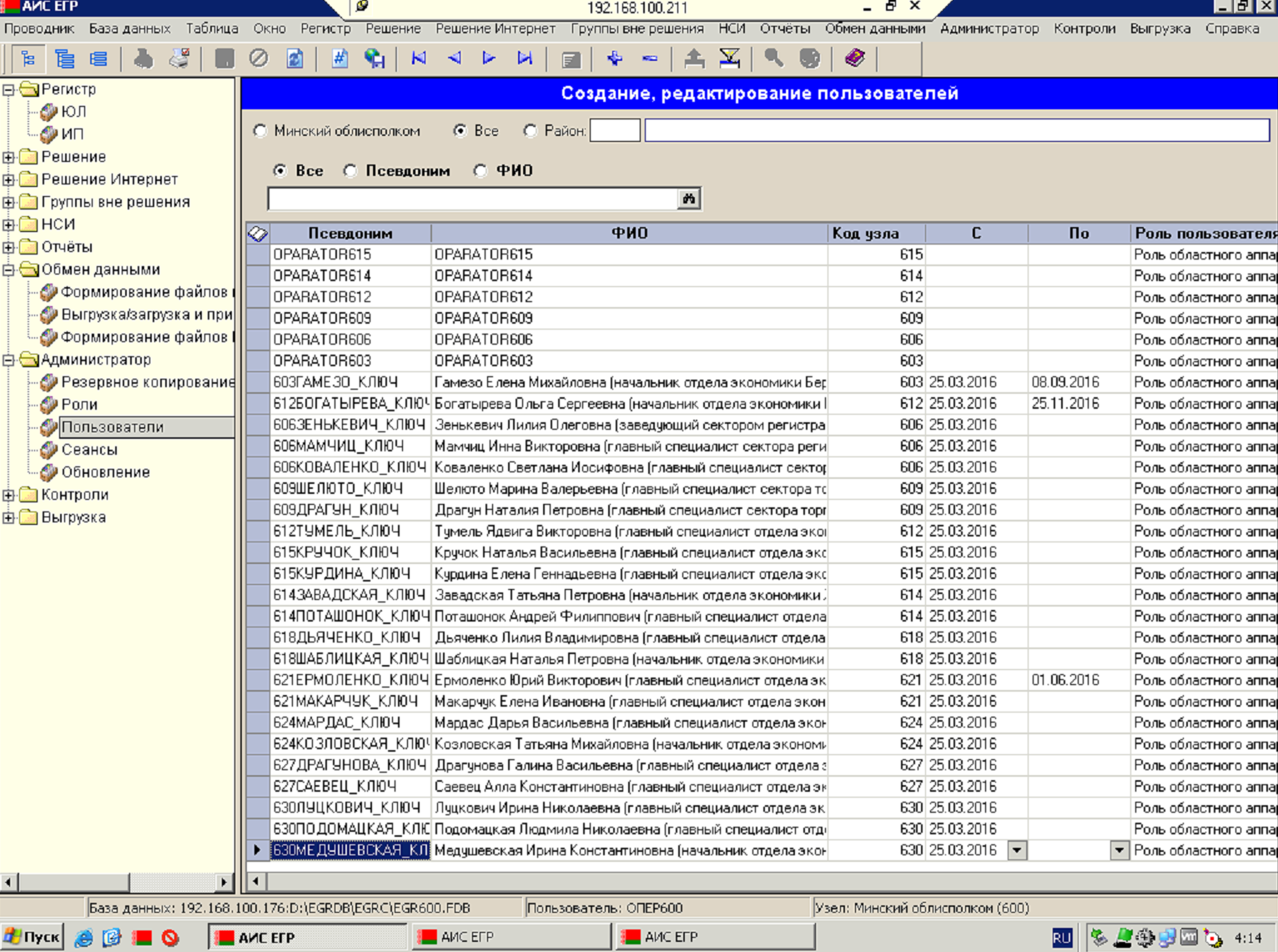Click the gray sphere toolbar icon
The height and width of the screenshot is (952, 1278).
pyautogui.click(x=809, y=58)
